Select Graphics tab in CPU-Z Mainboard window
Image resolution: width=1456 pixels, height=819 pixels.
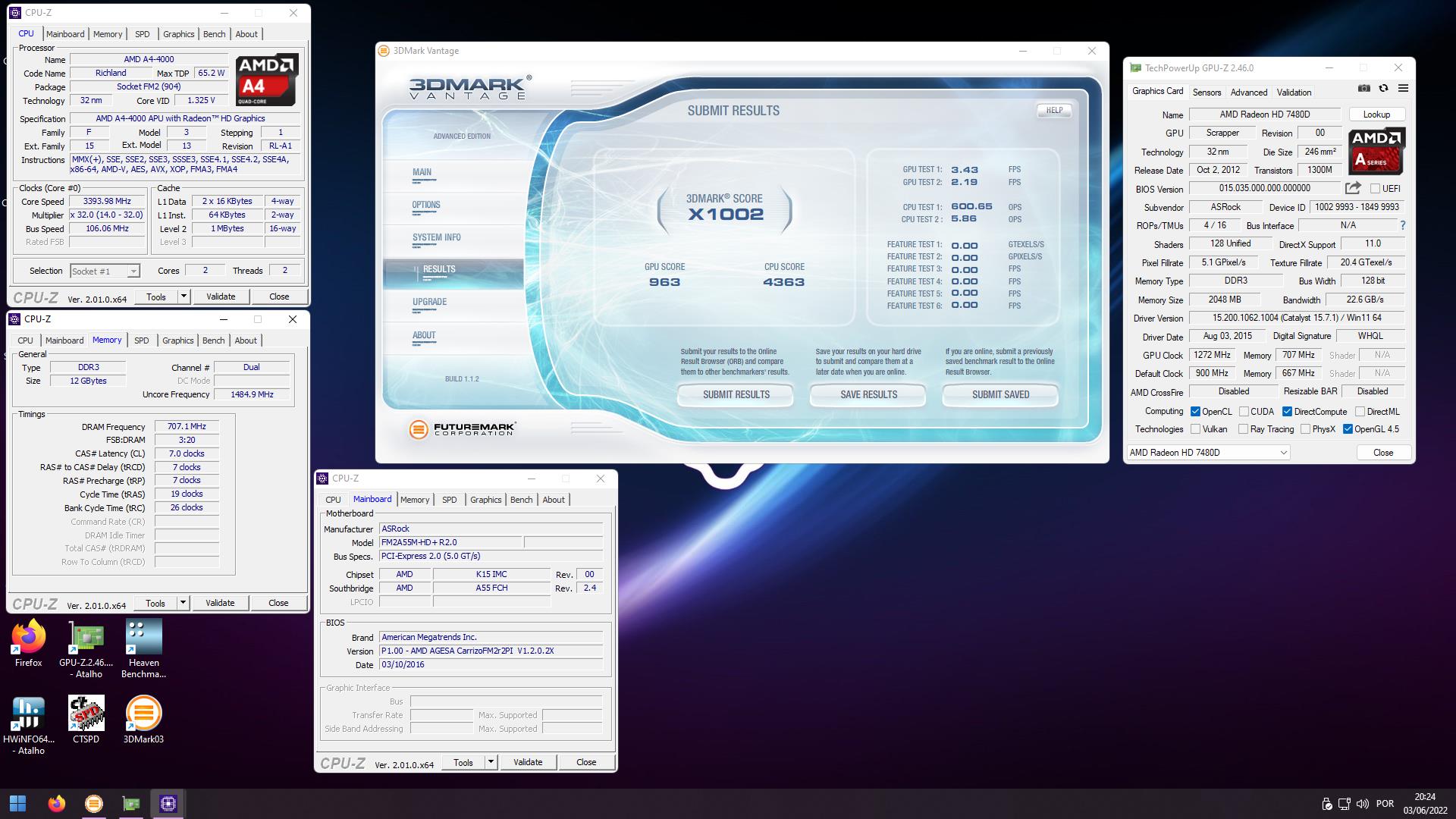(485, 500)
